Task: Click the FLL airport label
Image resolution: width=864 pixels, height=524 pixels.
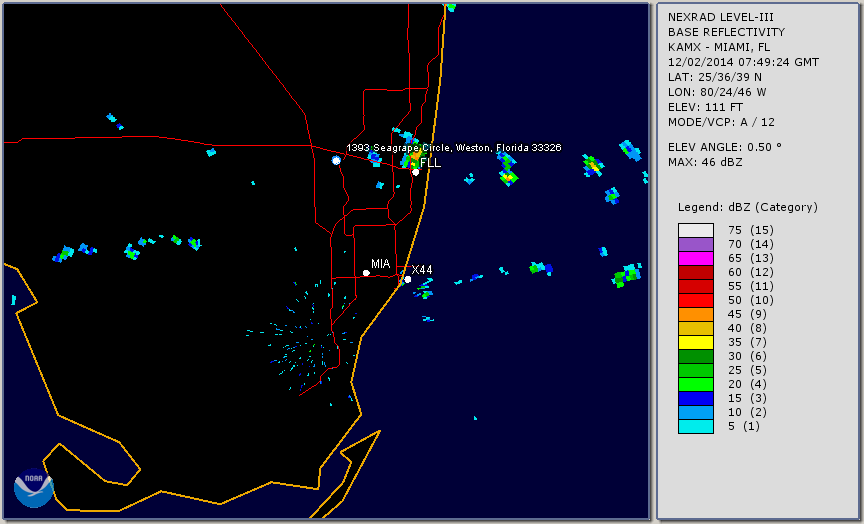Action: point(430,163)
